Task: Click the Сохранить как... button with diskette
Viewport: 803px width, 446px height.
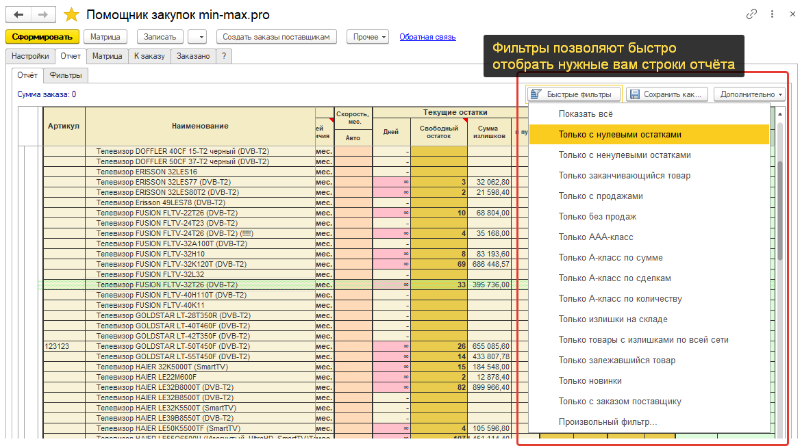Action: (667, 94)
